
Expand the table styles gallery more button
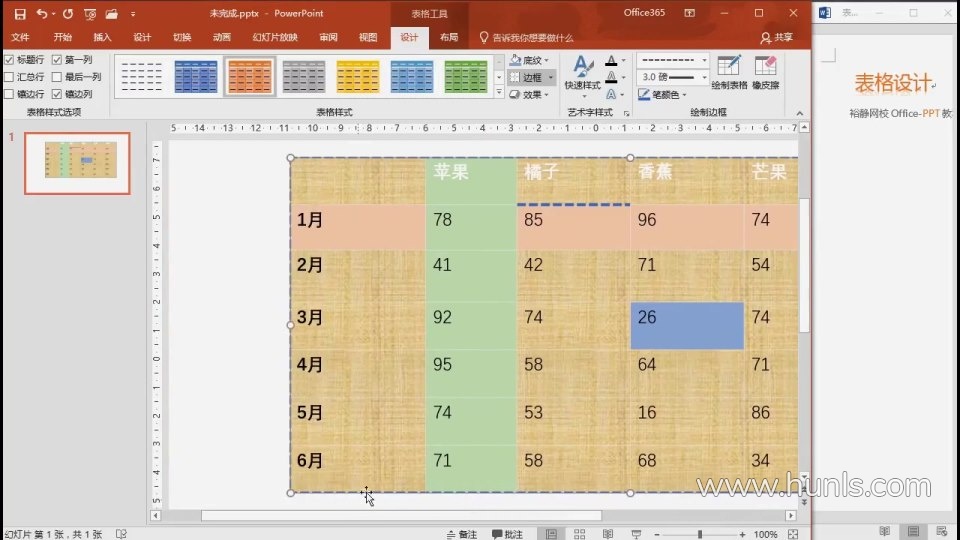[499, 92]
